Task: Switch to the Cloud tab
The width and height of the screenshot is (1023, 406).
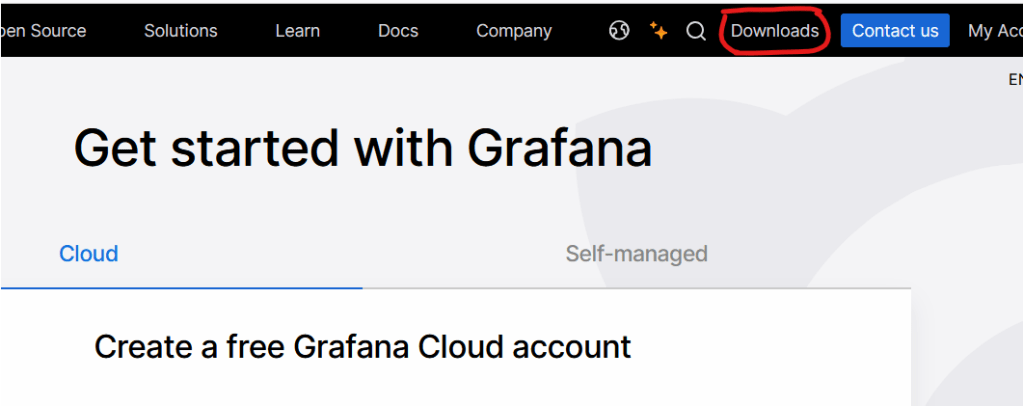Action: pyautogui.click(x=89, y=254)
